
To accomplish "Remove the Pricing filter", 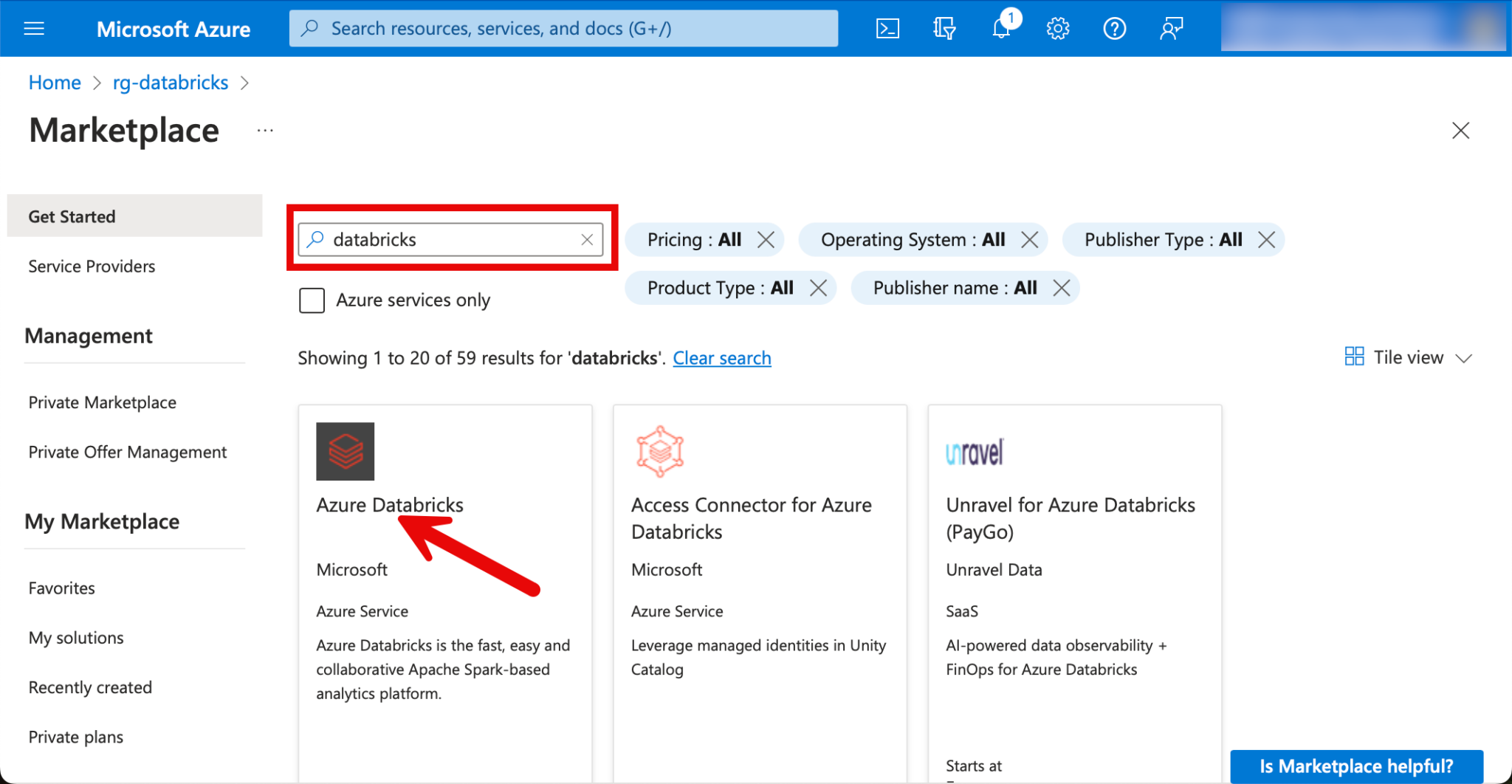I will (x=766, y=240).
